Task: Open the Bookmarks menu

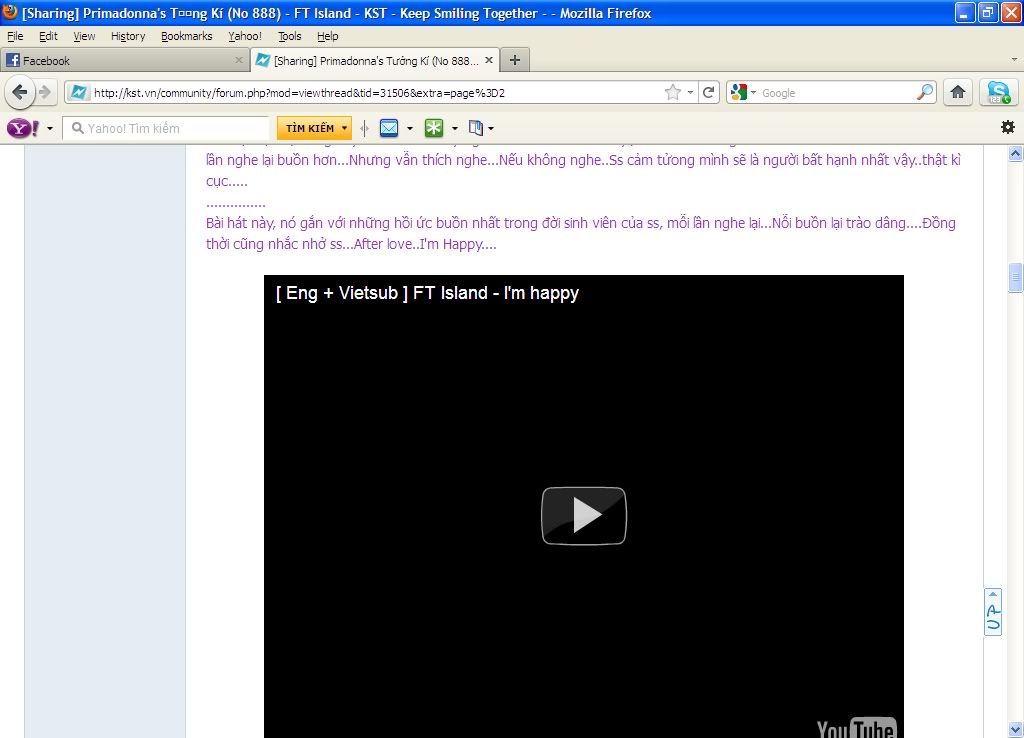Action: (x=187, y=36)
